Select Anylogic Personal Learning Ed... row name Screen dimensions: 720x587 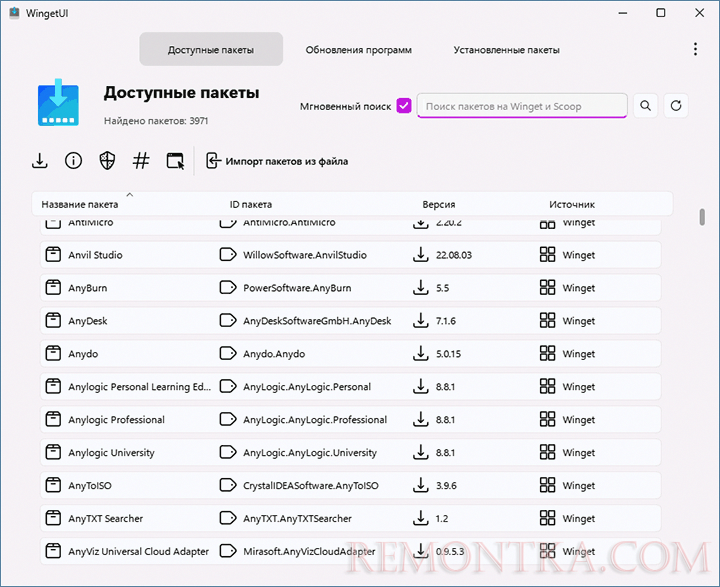point(140,387)
